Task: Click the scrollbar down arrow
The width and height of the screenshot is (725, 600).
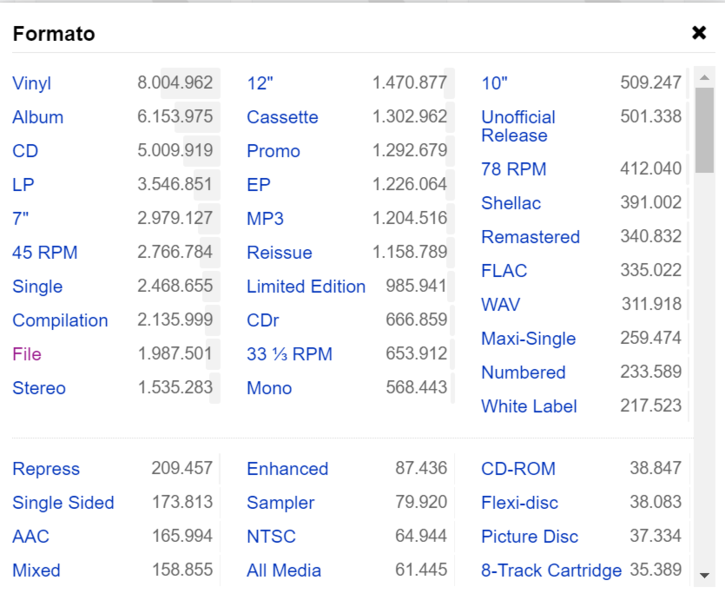Action: (x=704, y=575)
